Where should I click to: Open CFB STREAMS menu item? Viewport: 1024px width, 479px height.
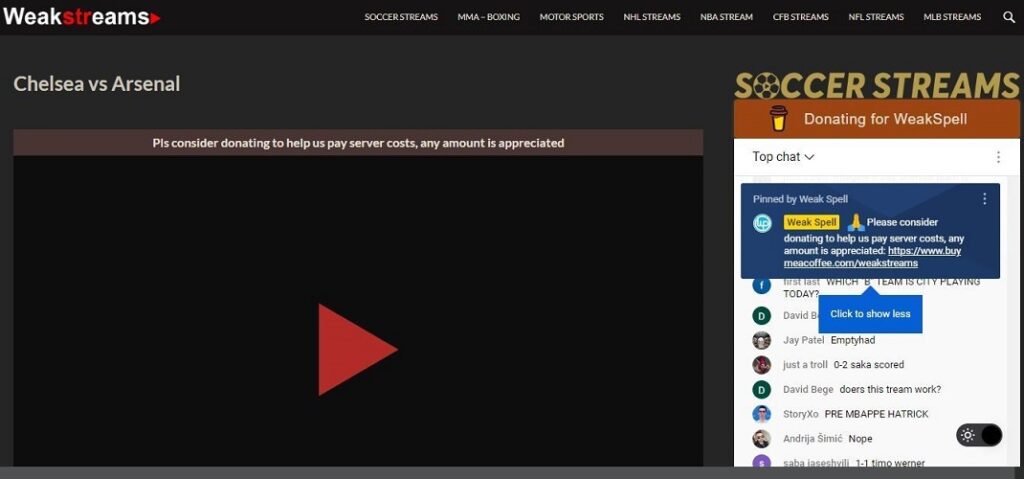tap(801, 17)
